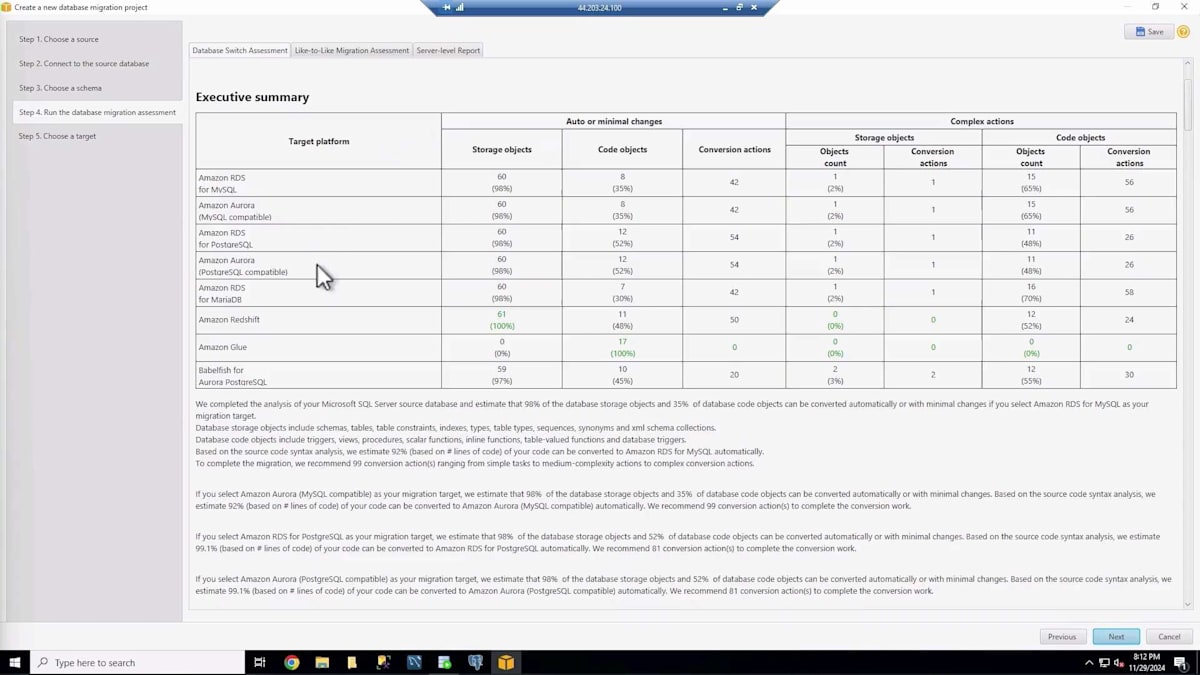The width and height of the screenshot is (1200, 675).
Task: Click the Amazon RDS for PostgreSQL row label
Action: tap(226, 238)
